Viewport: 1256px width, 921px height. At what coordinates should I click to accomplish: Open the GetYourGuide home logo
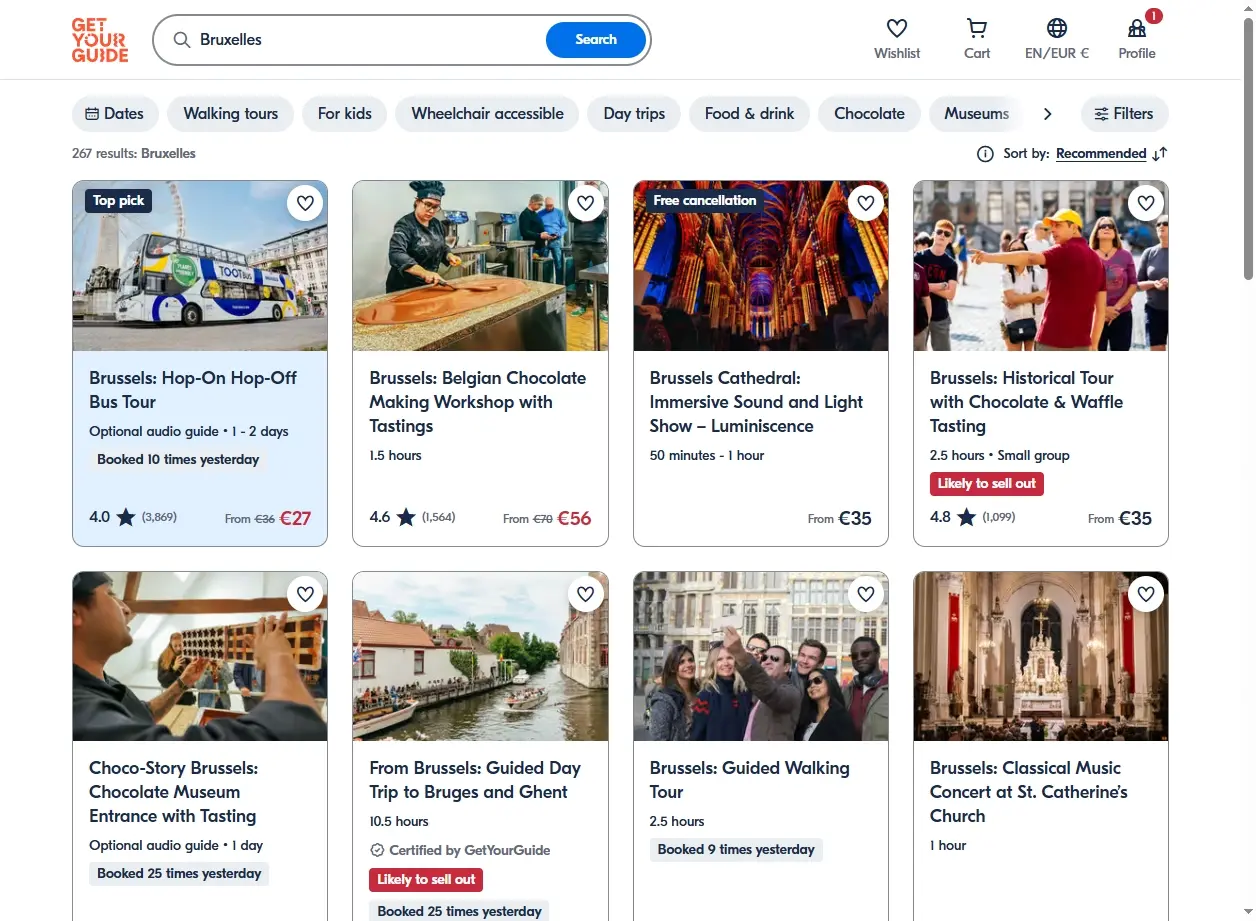tap(100, 40)
